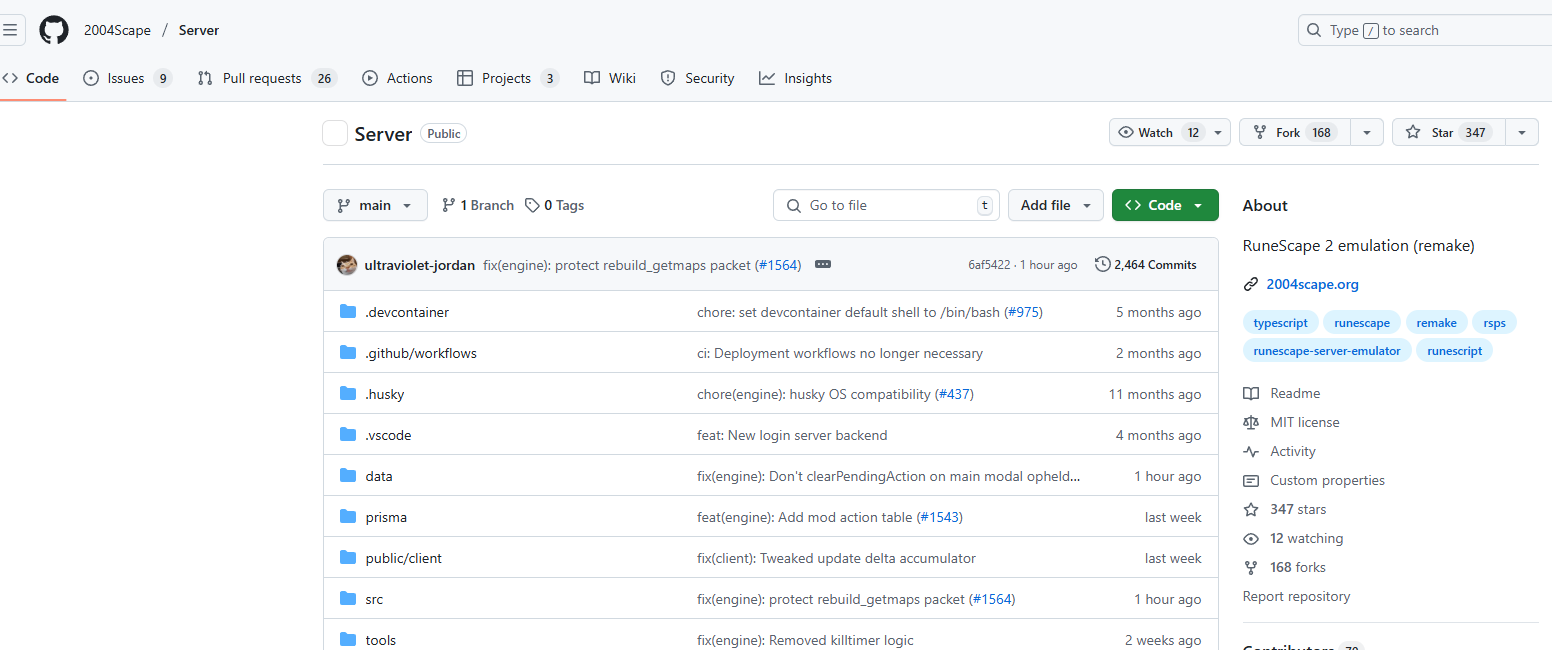Open the commit details ellipsis
The height and width of the screenshot is (650, 1552).
point(823,265)
